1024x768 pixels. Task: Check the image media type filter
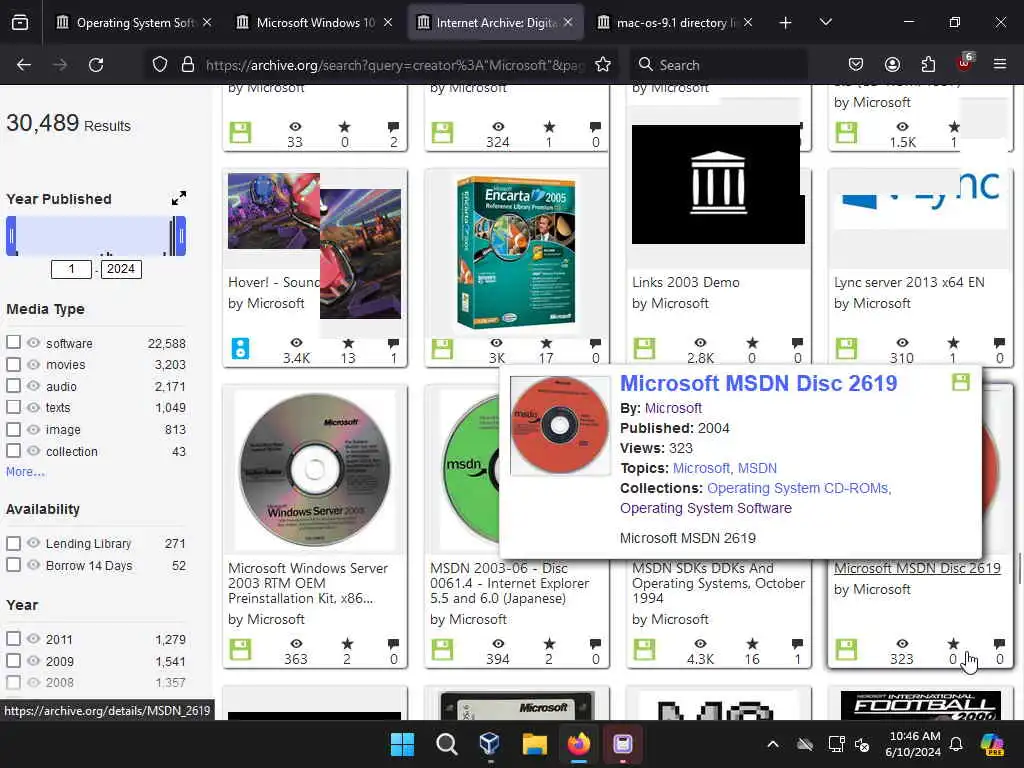coord(13,429)
